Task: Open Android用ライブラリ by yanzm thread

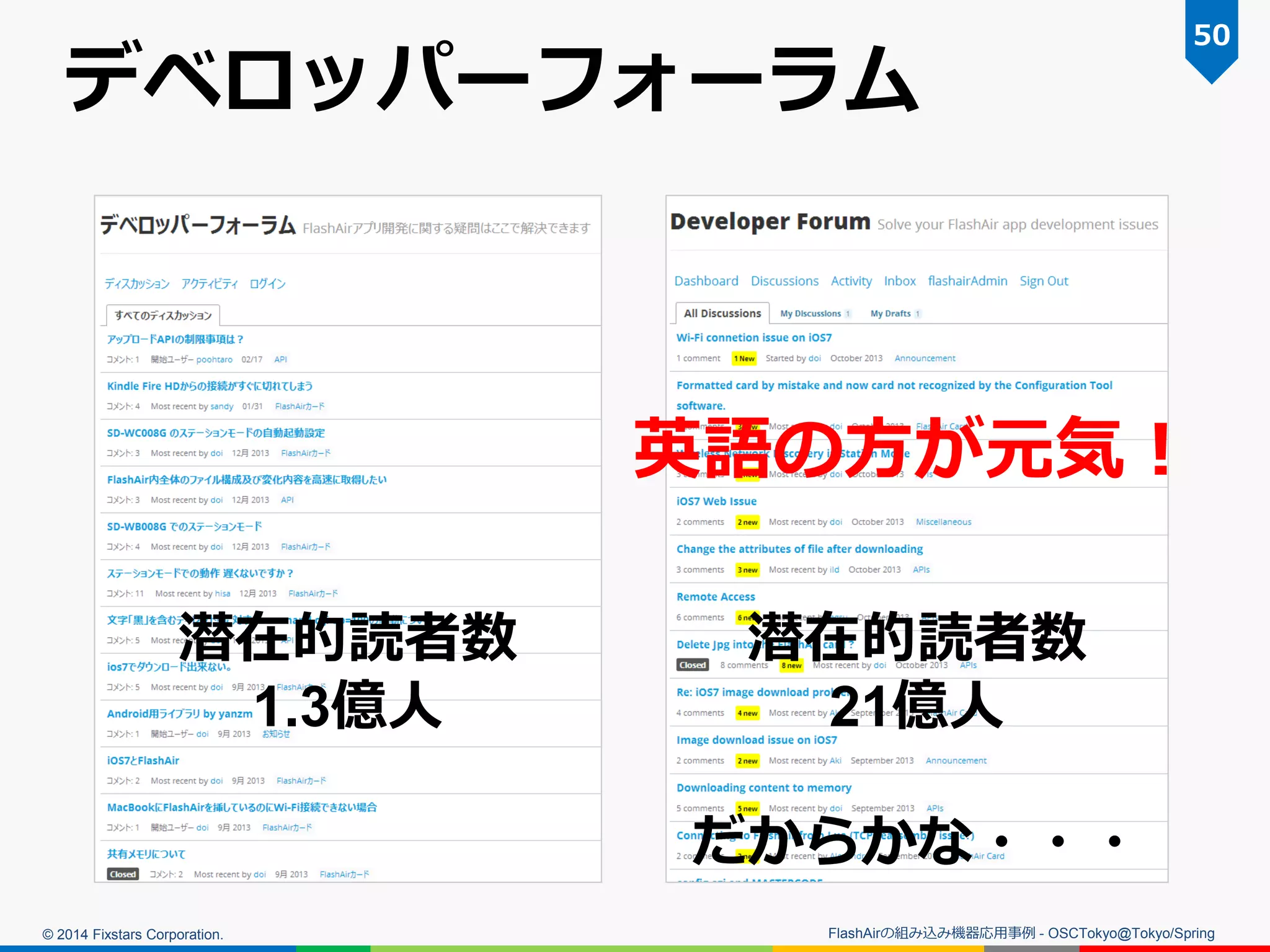Action: [180, 714]
